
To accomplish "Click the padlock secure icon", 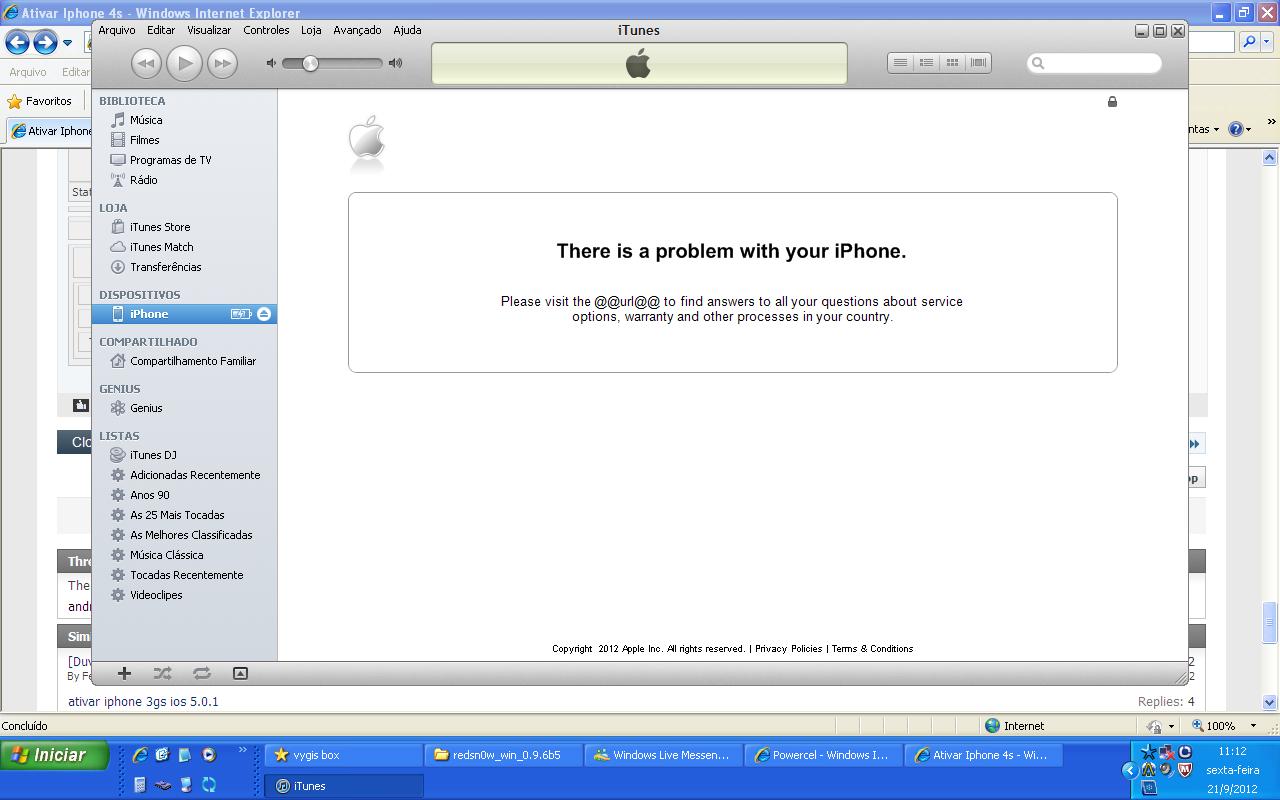I will pos(1112,102).
